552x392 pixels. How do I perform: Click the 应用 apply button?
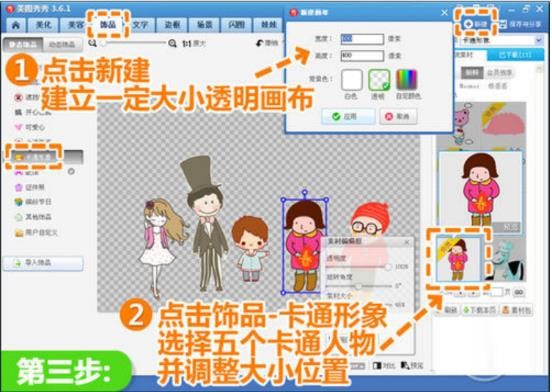(x=348, y=116)
